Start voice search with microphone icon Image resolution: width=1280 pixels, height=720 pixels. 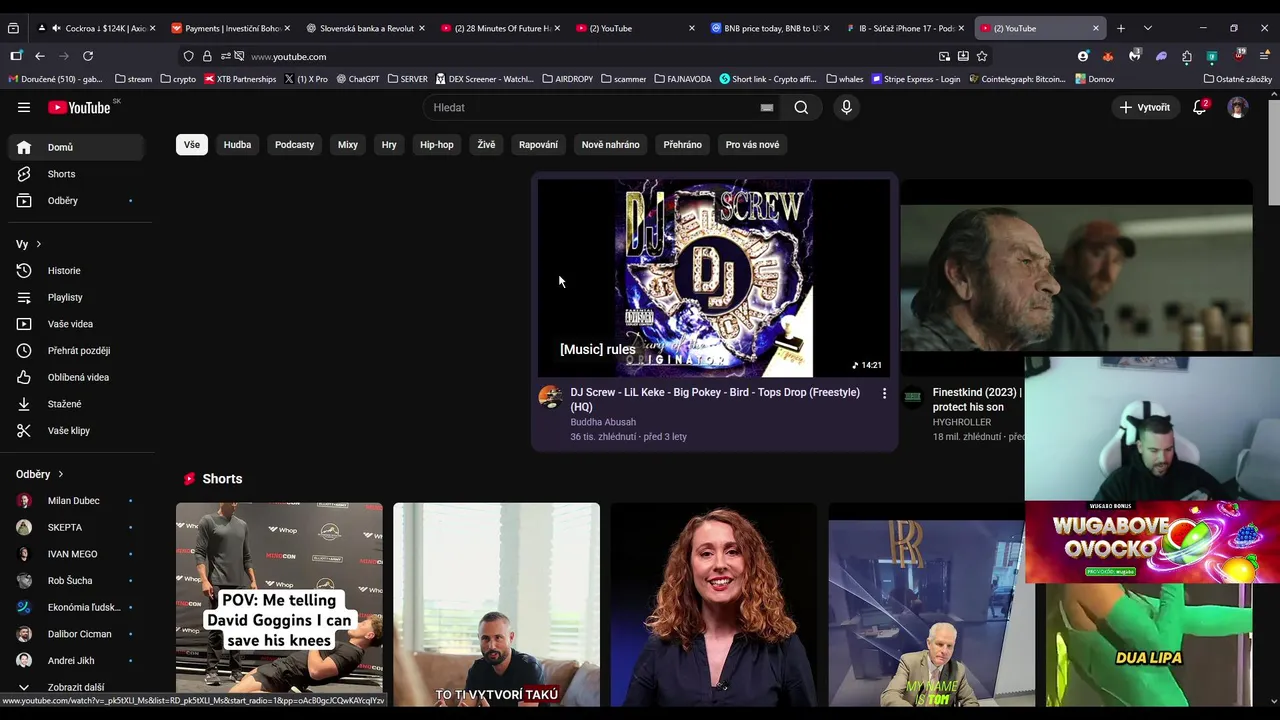point(846,107)
